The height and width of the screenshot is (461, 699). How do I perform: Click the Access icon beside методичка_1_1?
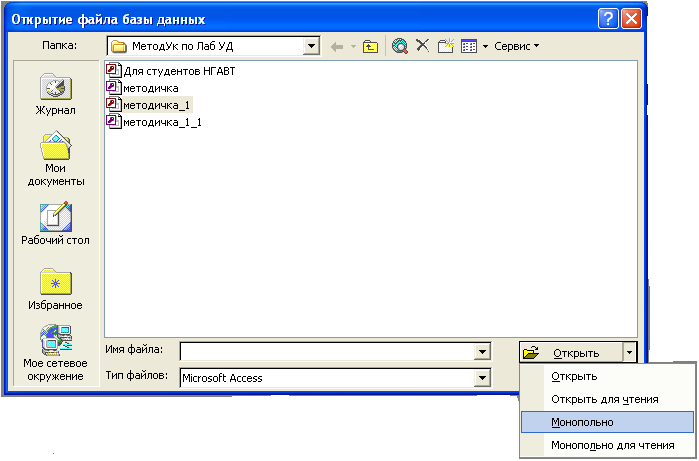pyautogui.click(x=114, y=121)
